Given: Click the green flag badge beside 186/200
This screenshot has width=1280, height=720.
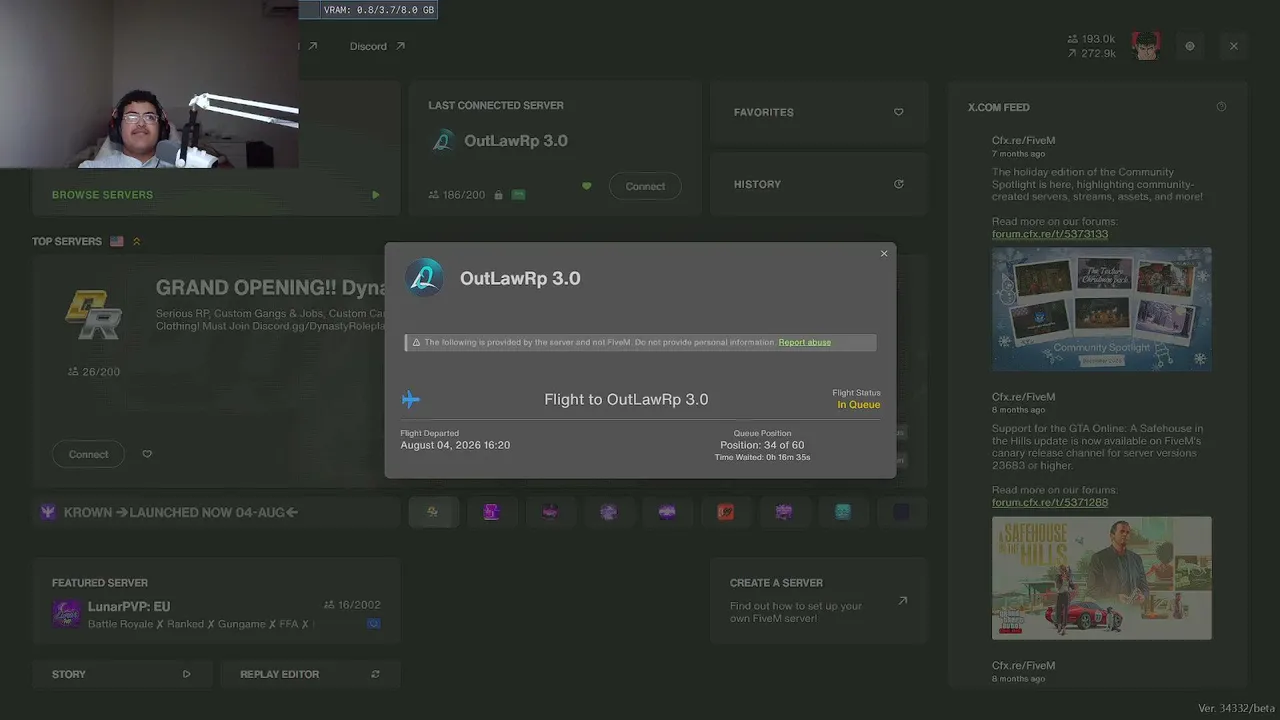Looking at the screenshot, I should point(518,195).
